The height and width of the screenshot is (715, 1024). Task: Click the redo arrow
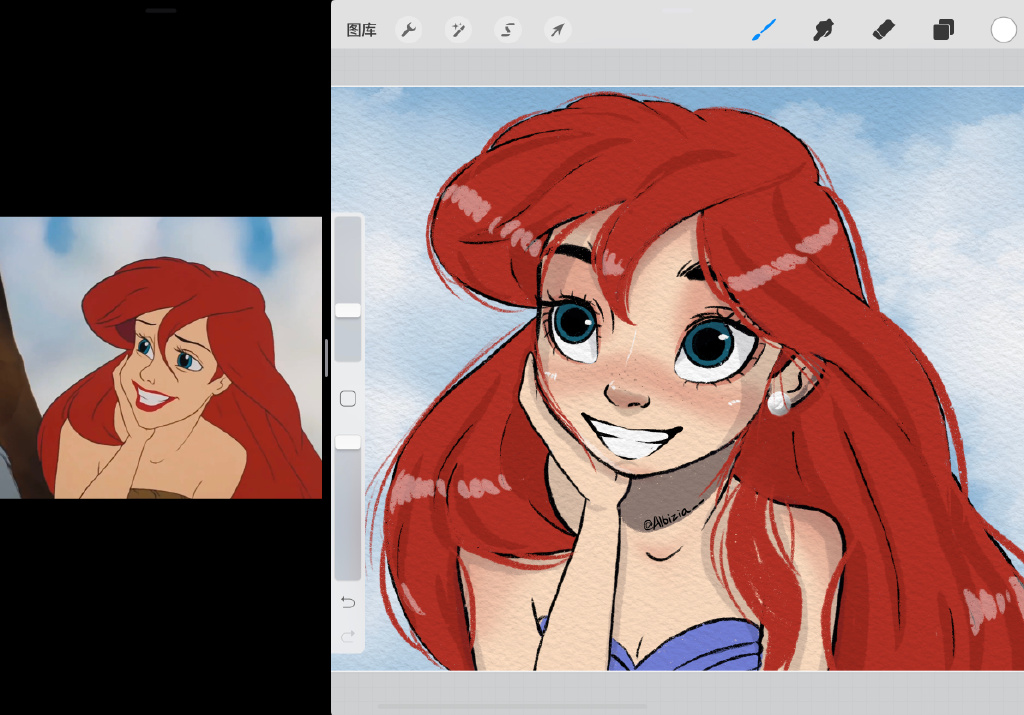(348, 635)
